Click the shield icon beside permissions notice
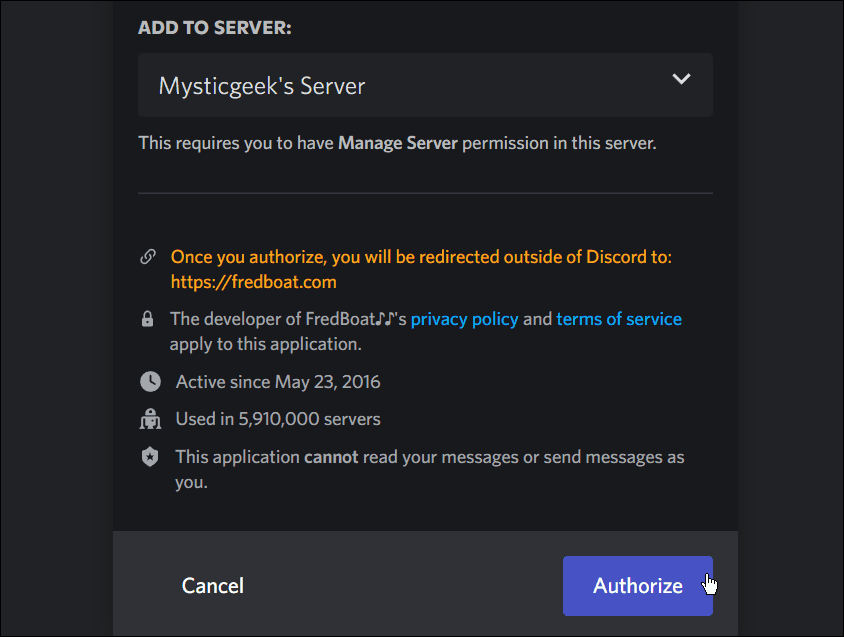844x637 pixels. pos(150,456)
